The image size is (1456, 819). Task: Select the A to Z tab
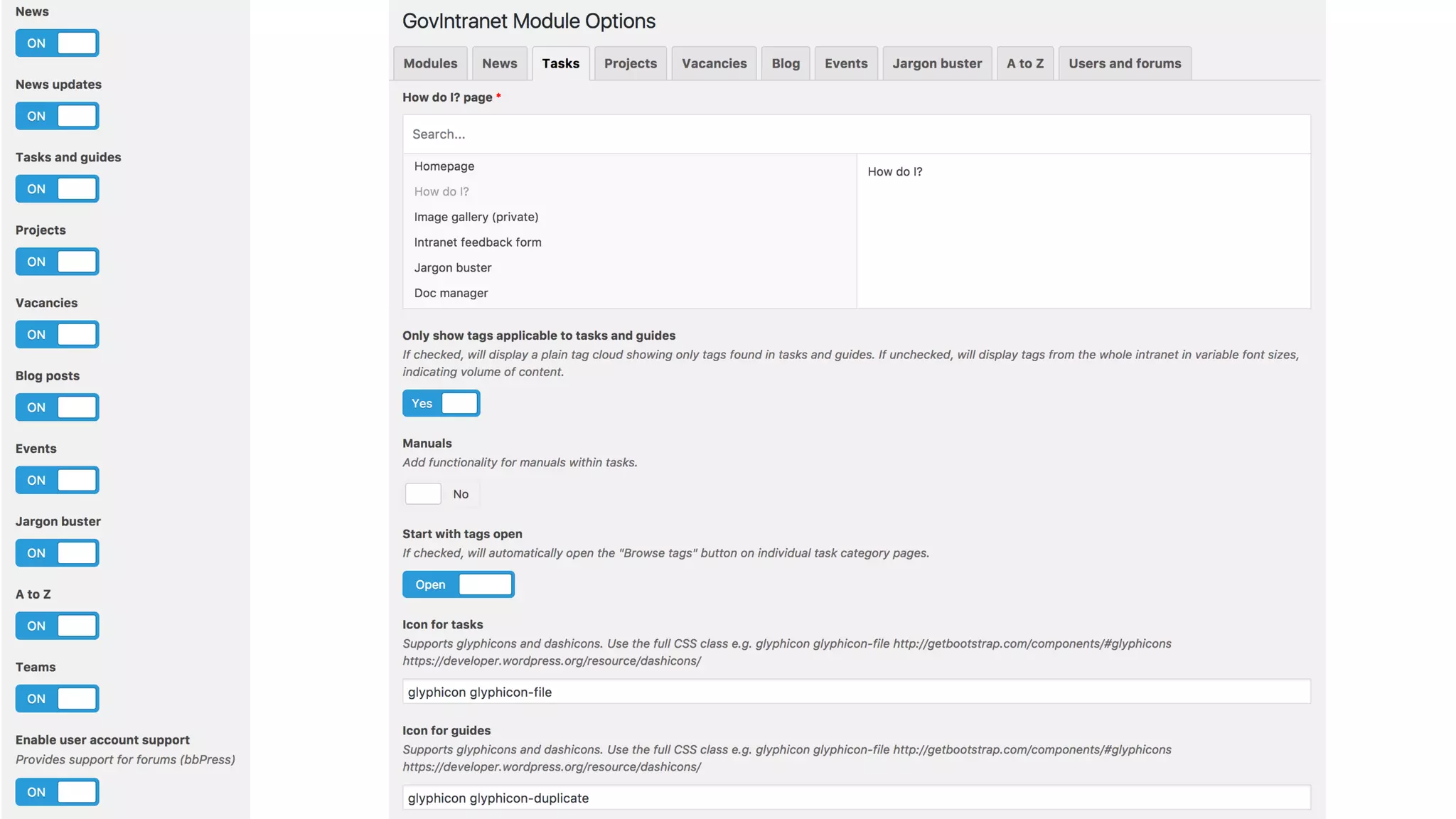(1024, 63)
